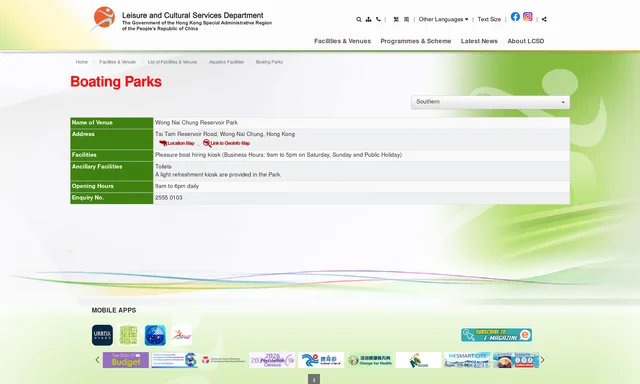Go to Home in the breadcrumb

82,62
